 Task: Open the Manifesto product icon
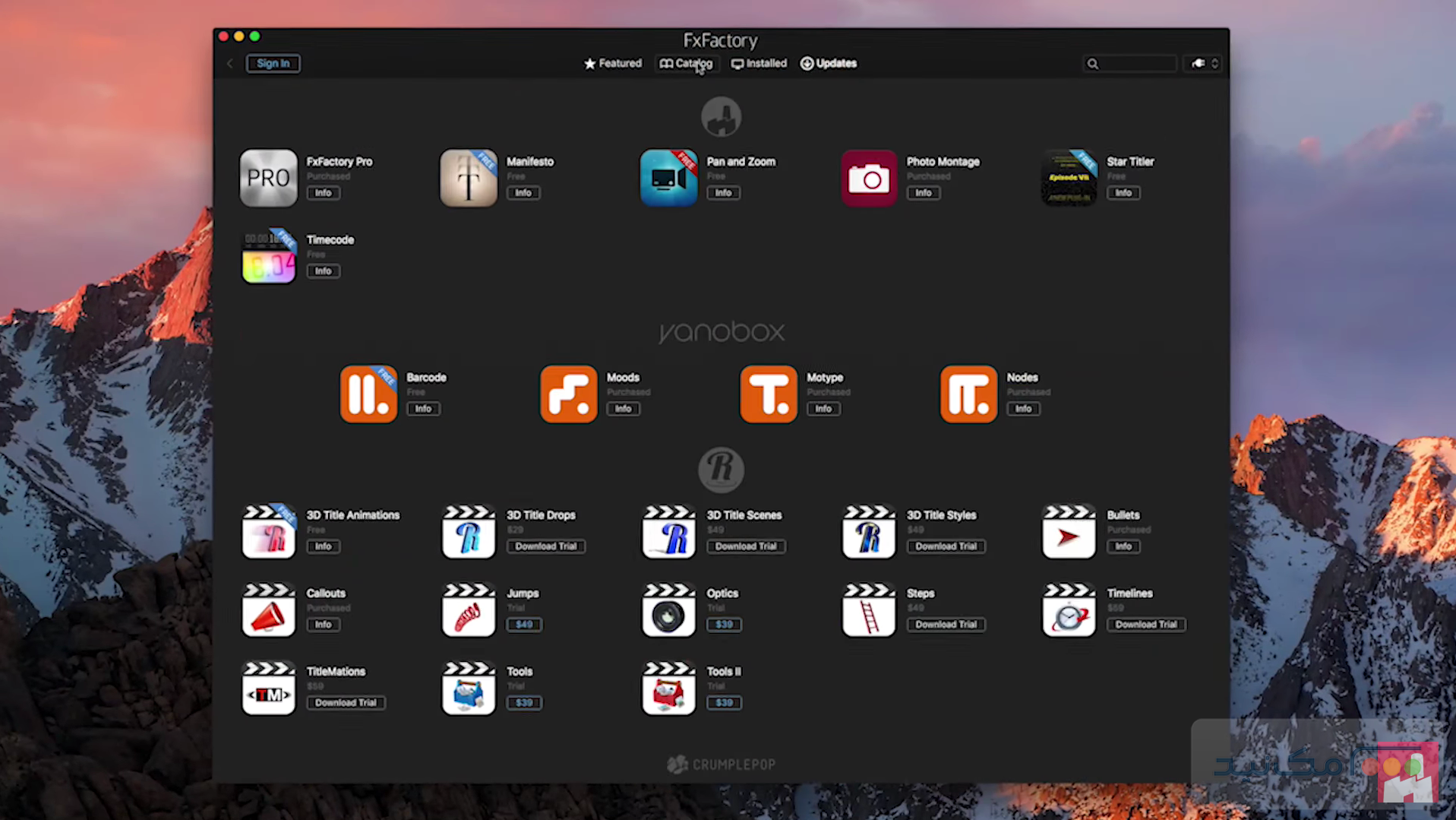pyautogui.click(x=469, y=178)
